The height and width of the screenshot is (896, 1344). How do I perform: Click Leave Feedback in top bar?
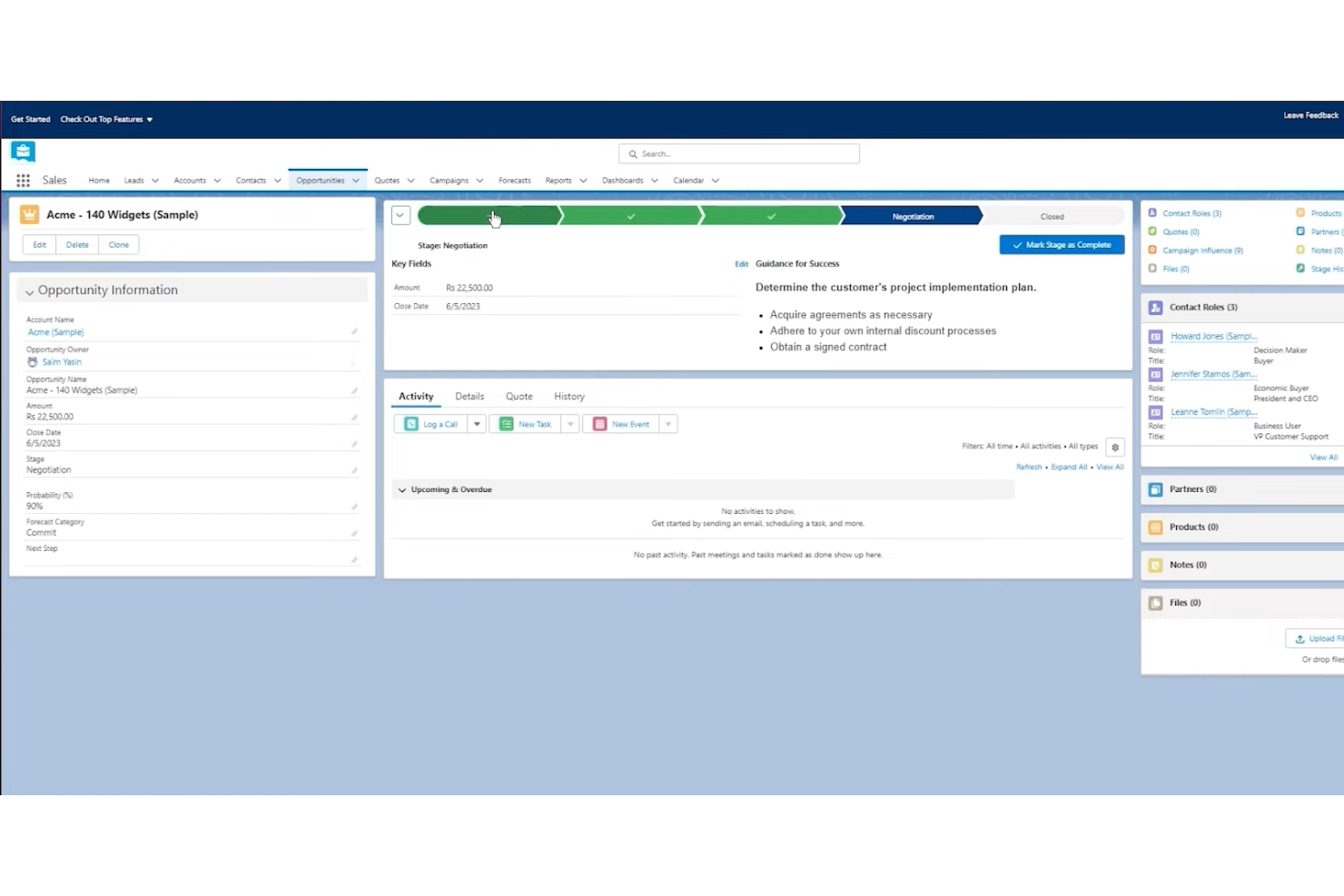click(1310, 115)
